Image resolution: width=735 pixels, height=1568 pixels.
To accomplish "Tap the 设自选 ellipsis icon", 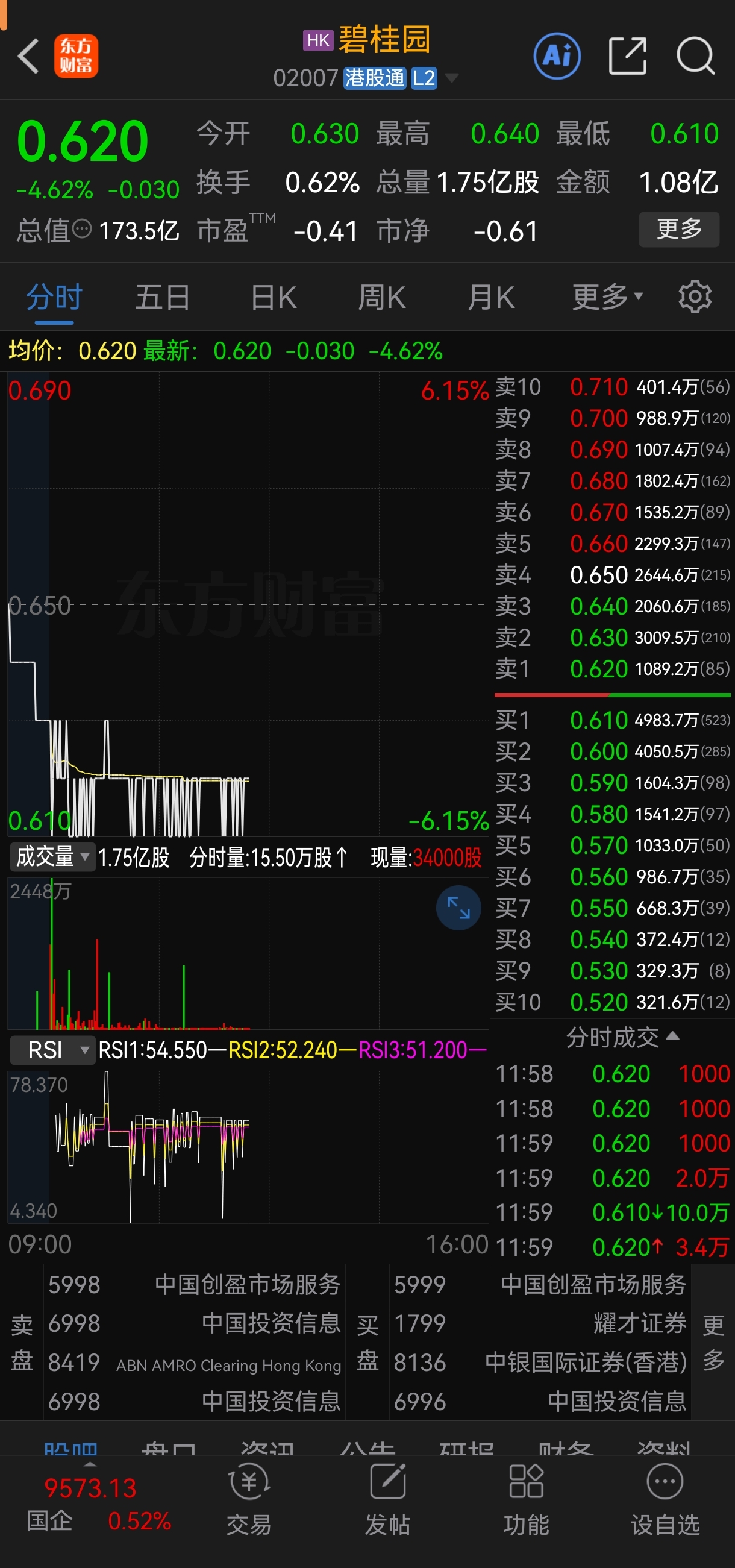I will click(665, 1482).
